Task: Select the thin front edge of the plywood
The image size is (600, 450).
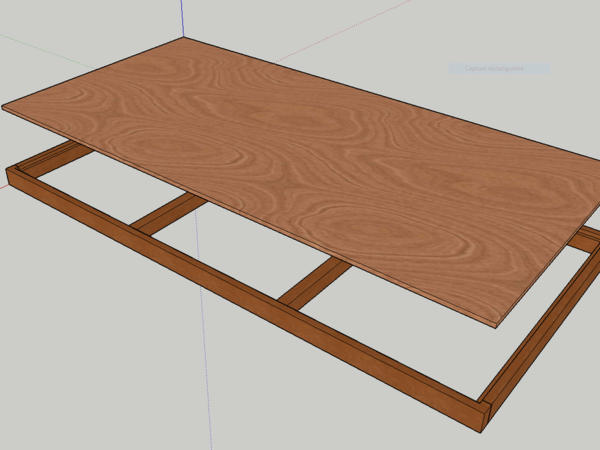Action: 250,217
